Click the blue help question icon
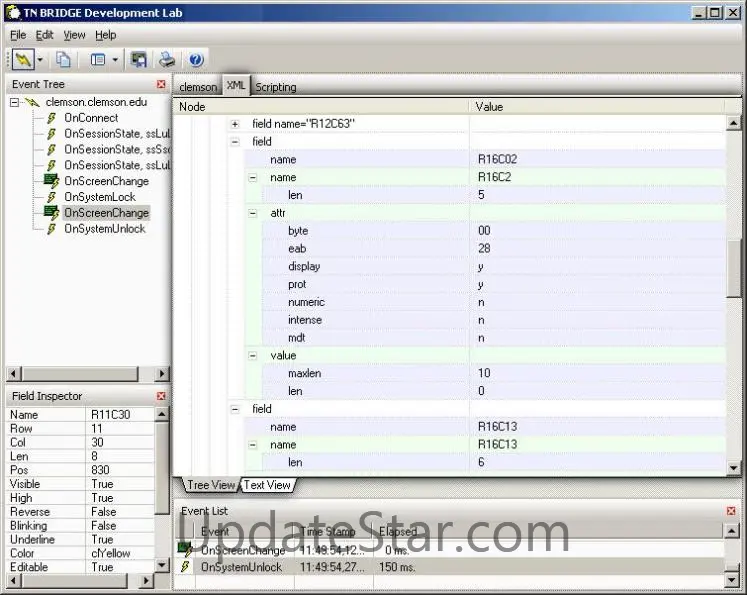The width and height of the screenshot is (747, 595). click(x=196, y=60)
